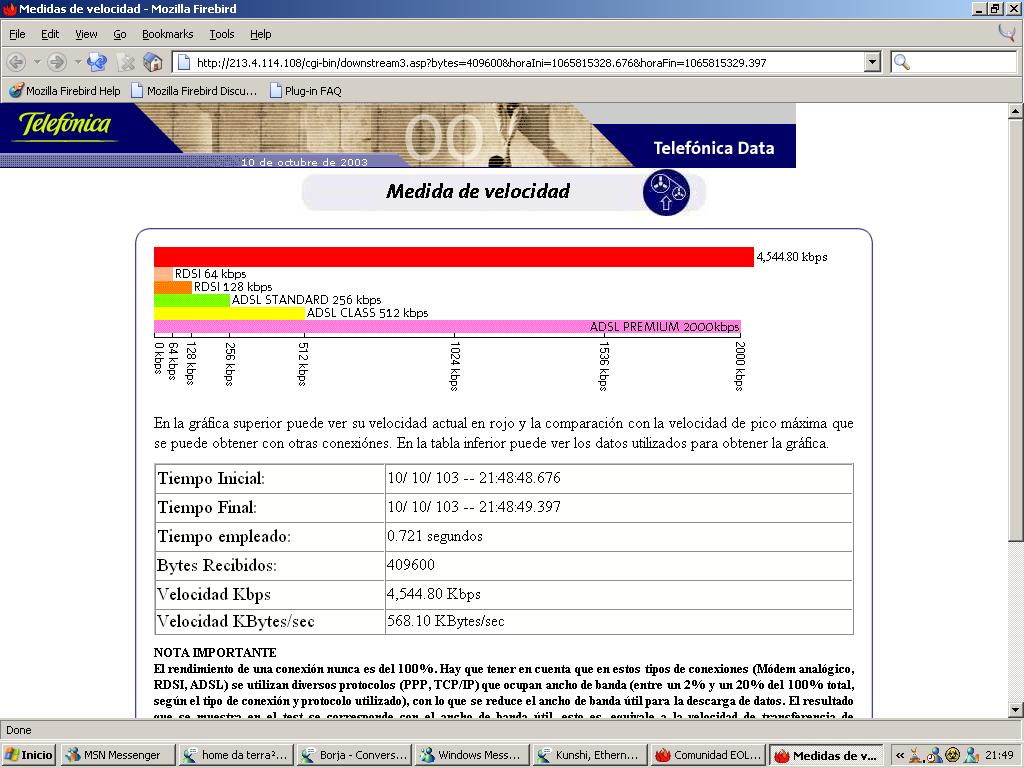Click the tray eMule donkey icon
Image resolution: width=1024 pixels, height=768 pixels.
pos(916,755)
